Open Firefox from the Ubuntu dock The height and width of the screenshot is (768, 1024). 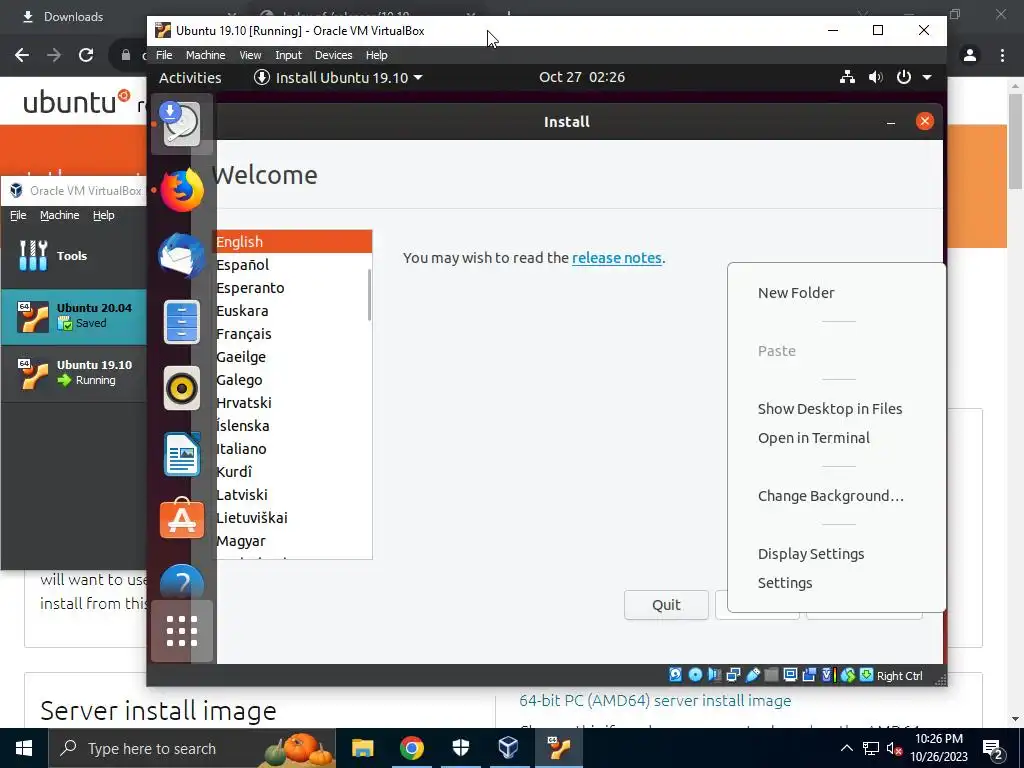(x=182, y=190)
